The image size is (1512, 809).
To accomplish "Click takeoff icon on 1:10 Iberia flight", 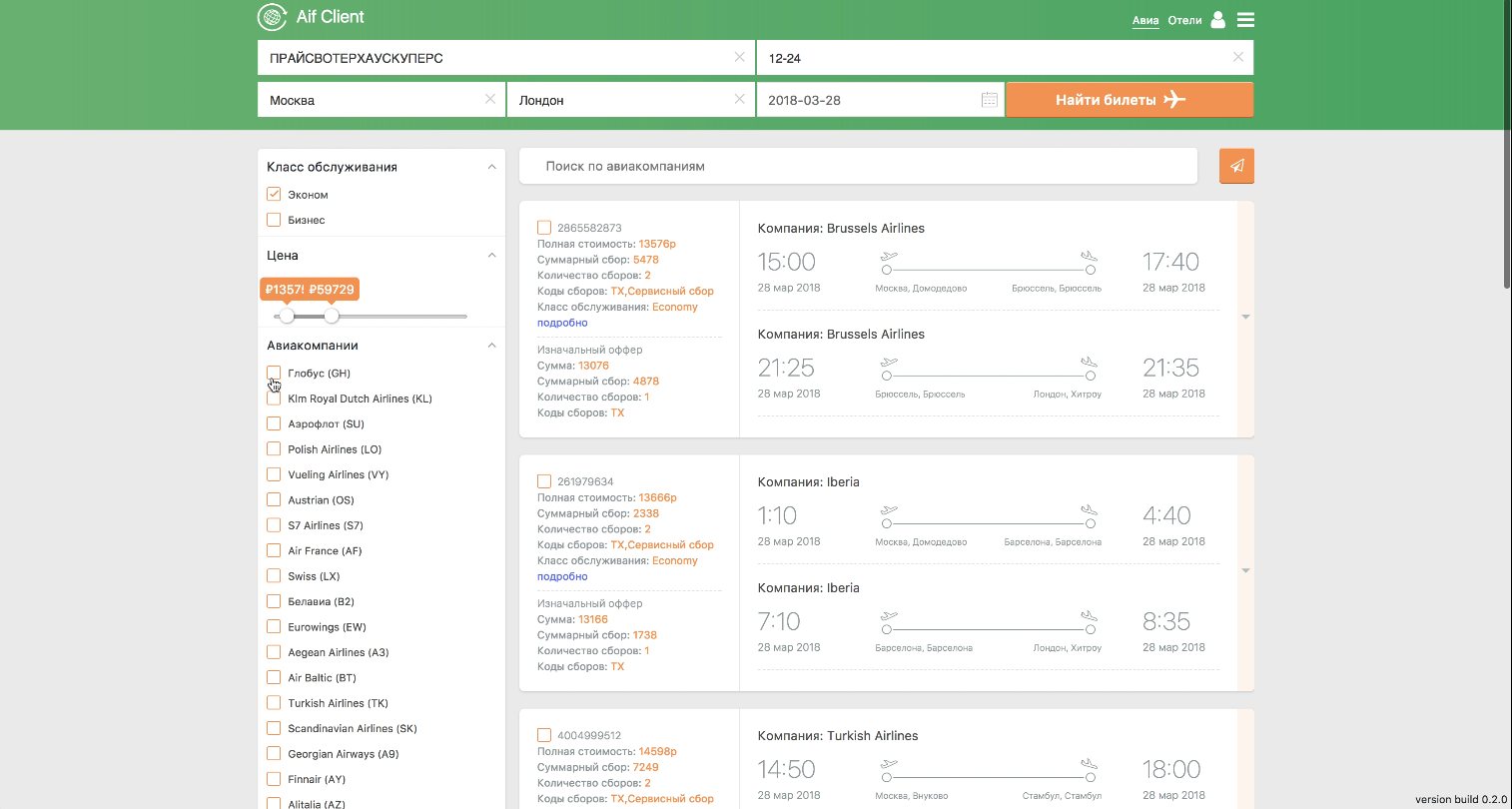I will click(x=889, y=510).
